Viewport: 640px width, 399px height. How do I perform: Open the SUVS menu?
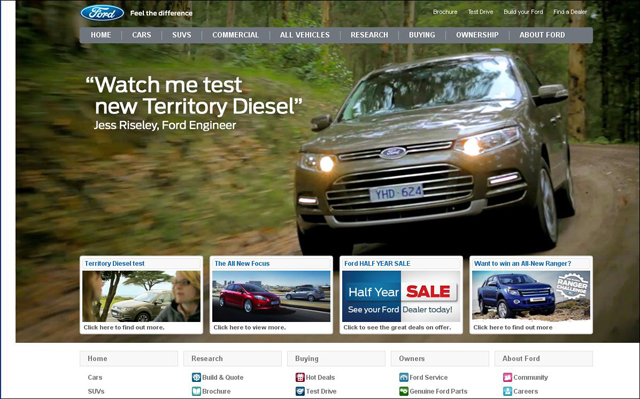182,35
